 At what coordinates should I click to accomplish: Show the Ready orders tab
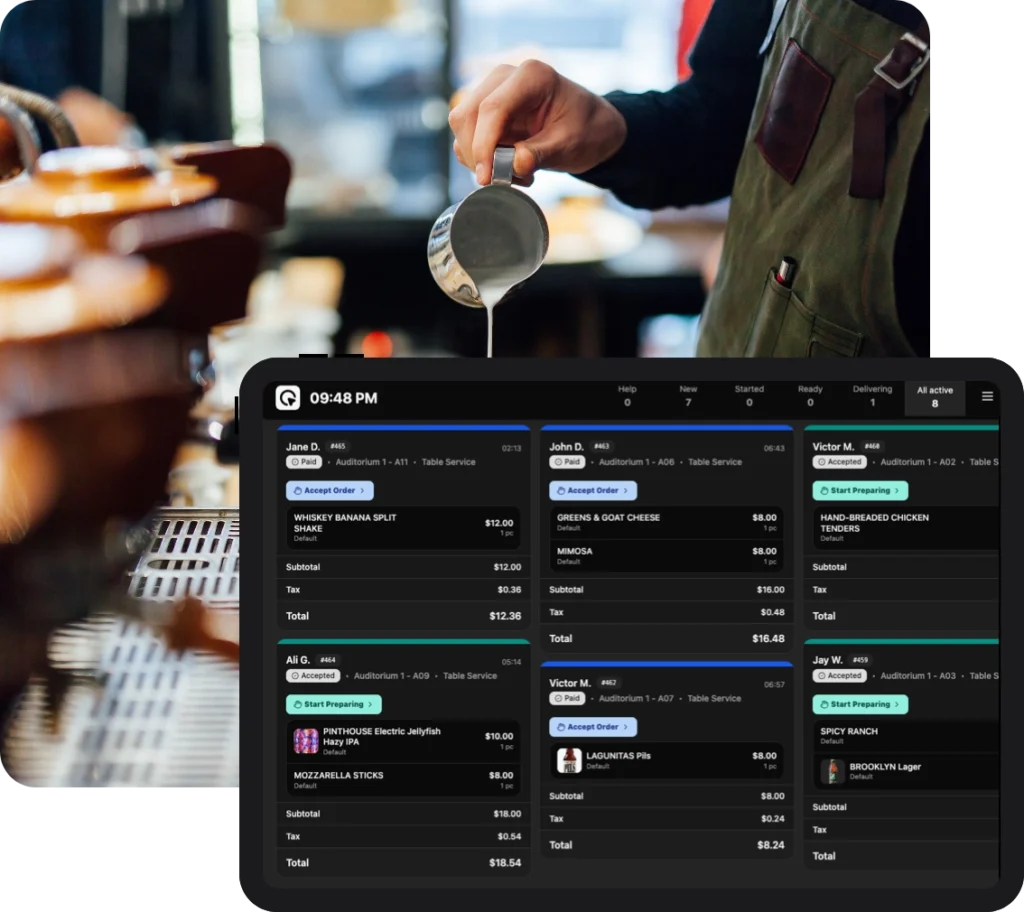(x=810, y=396)
